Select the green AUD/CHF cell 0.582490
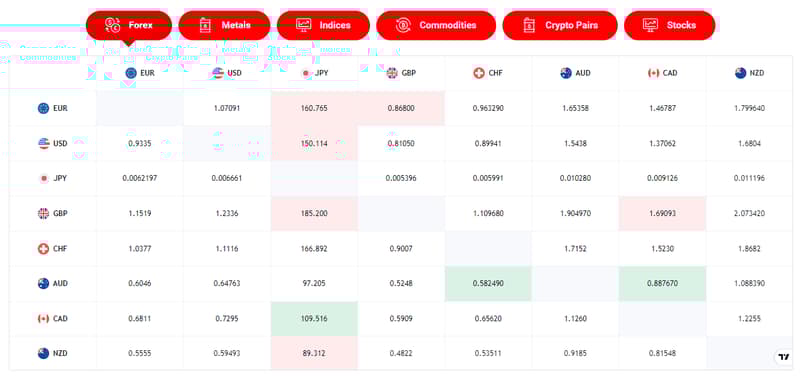 pos(488,284)
